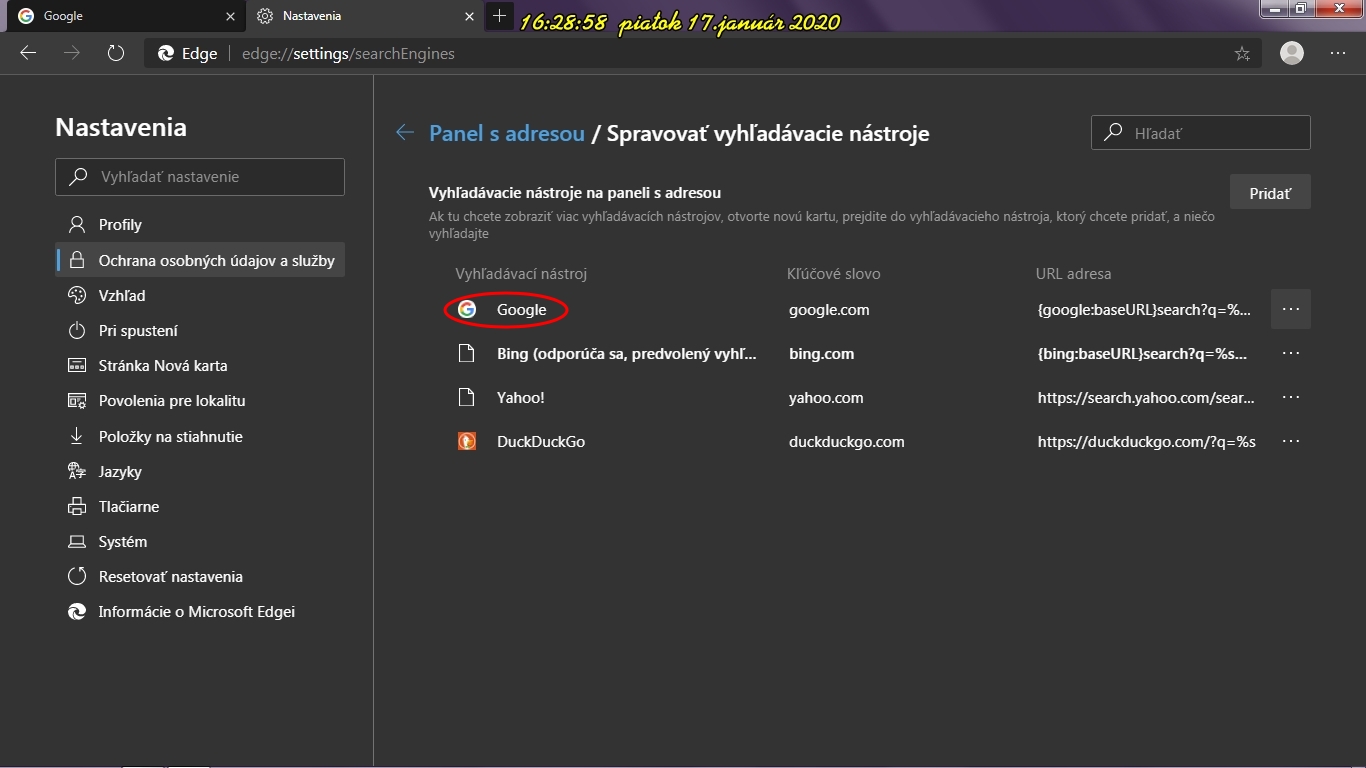Click the Pridať button
1366x768 pixels.
(x=1270, y=193)
